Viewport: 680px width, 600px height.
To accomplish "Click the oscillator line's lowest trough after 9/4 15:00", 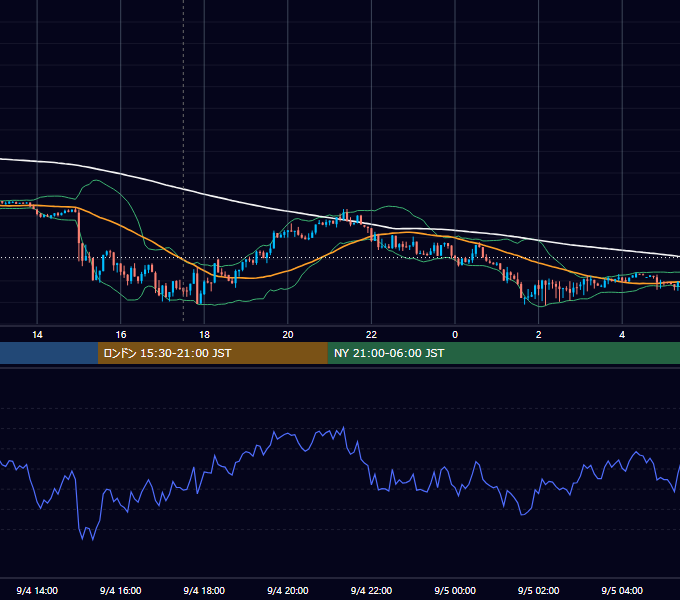I will 92,540.
